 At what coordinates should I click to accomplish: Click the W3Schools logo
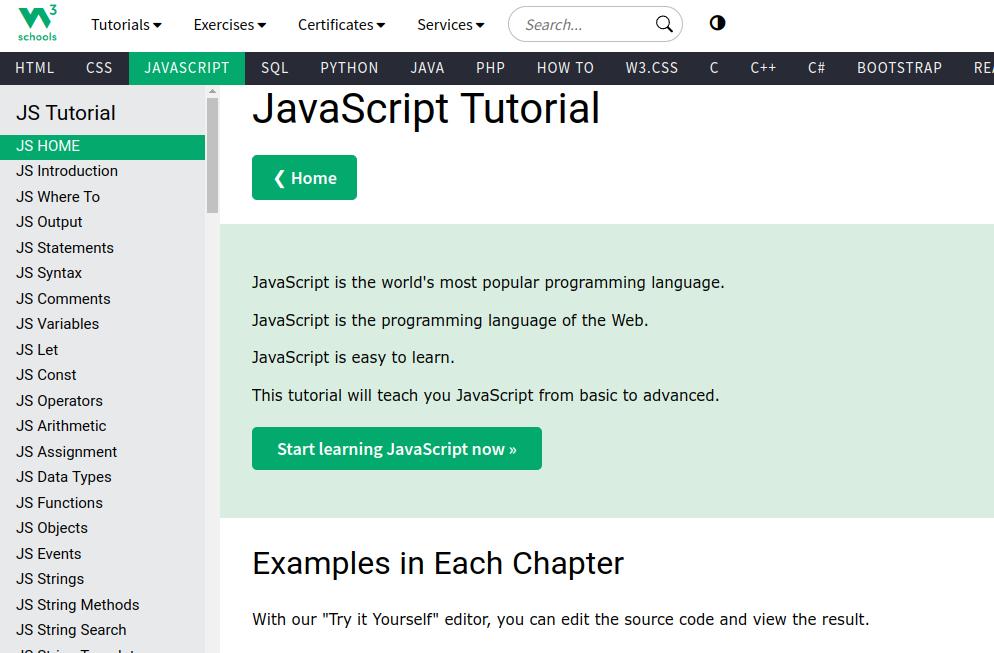pos(37,23)
